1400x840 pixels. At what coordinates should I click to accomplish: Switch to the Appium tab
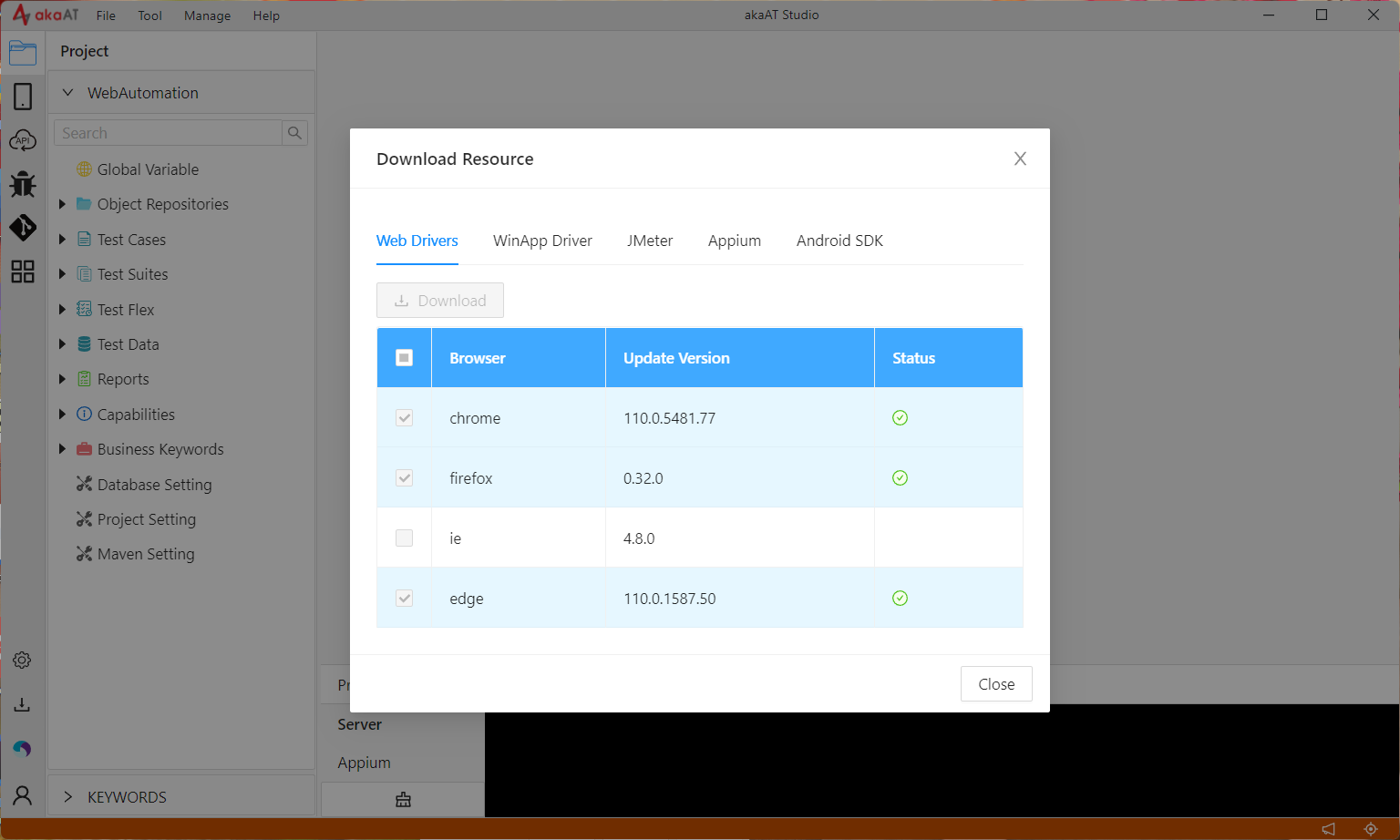point(735,241)
